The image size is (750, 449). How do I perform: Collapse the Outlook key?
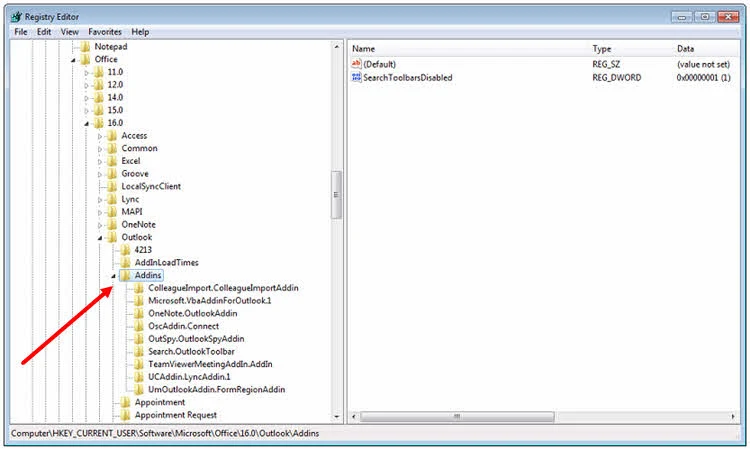pos(100,238)
